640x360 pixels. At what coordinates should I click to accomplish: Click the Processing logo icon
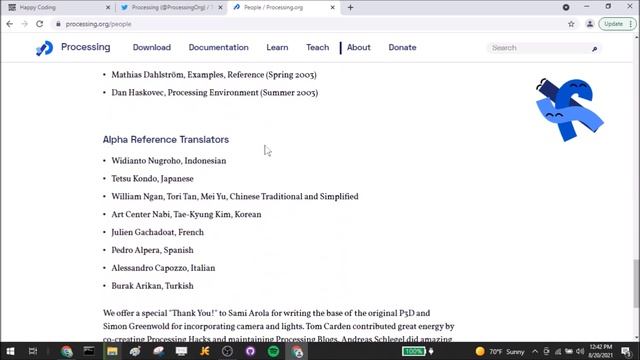(44, 48)
